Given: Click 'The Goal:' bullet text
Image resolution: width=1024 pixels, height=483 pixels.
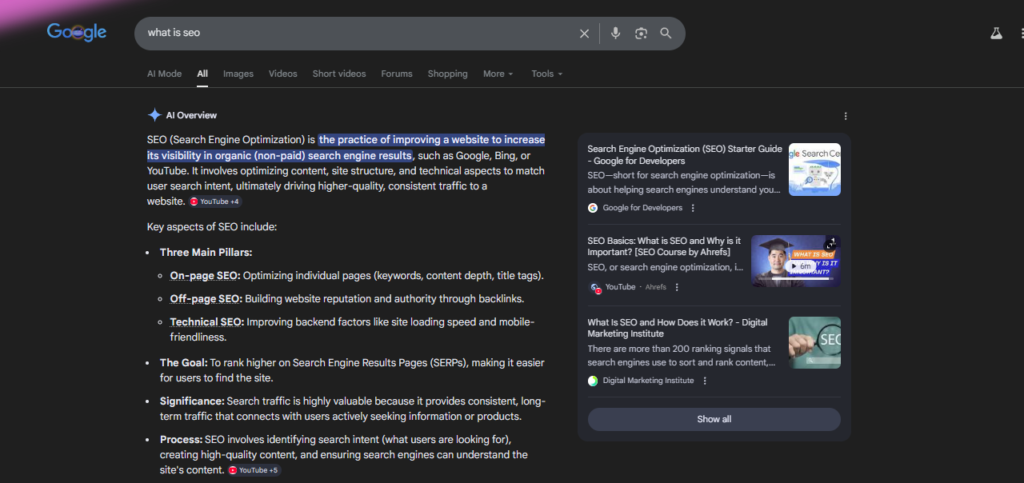Looking at the screenshot, I should point(184,362).
